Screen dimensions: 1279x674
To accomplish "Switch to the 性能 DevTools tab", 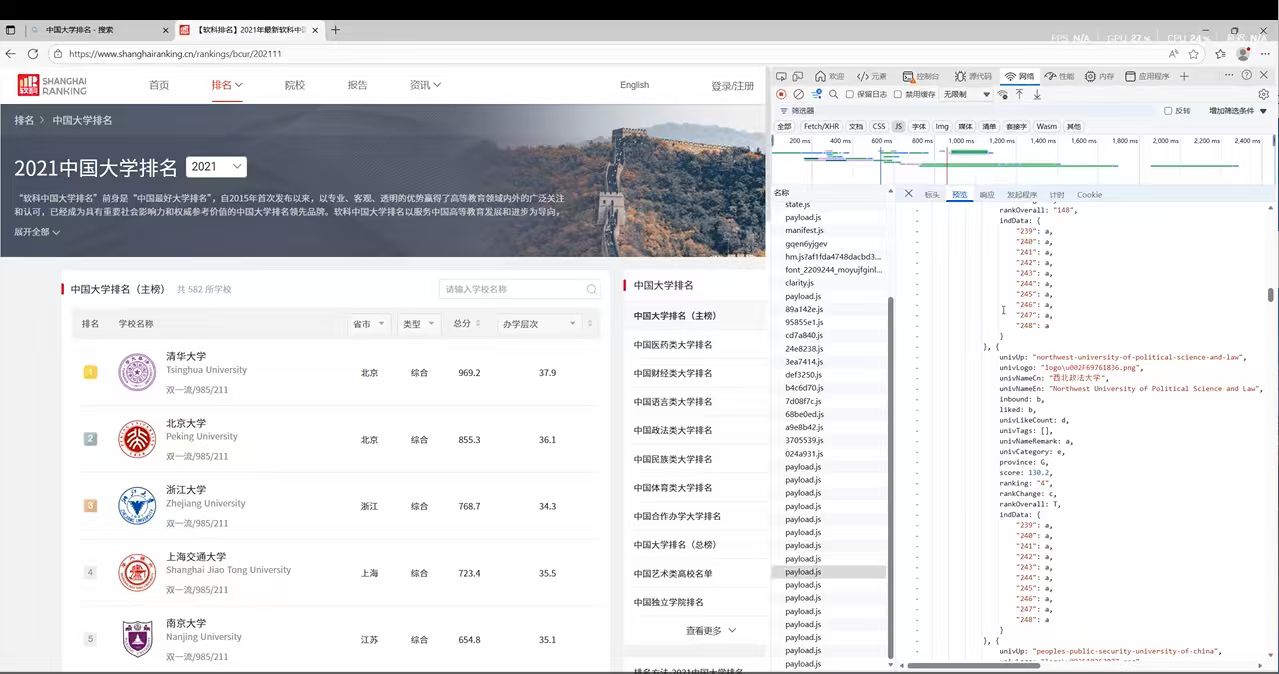I will 1060,76.
